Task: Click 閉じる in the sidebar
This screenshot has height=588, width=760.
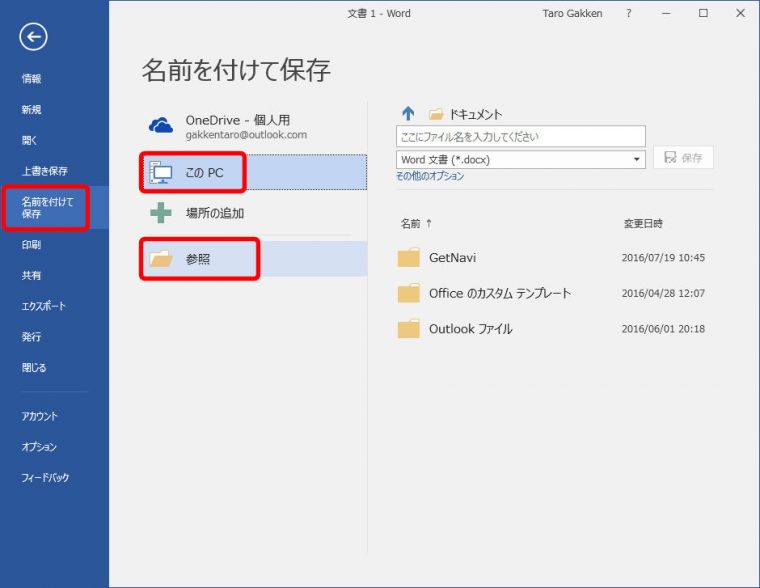Action: [x=34, y=367]
